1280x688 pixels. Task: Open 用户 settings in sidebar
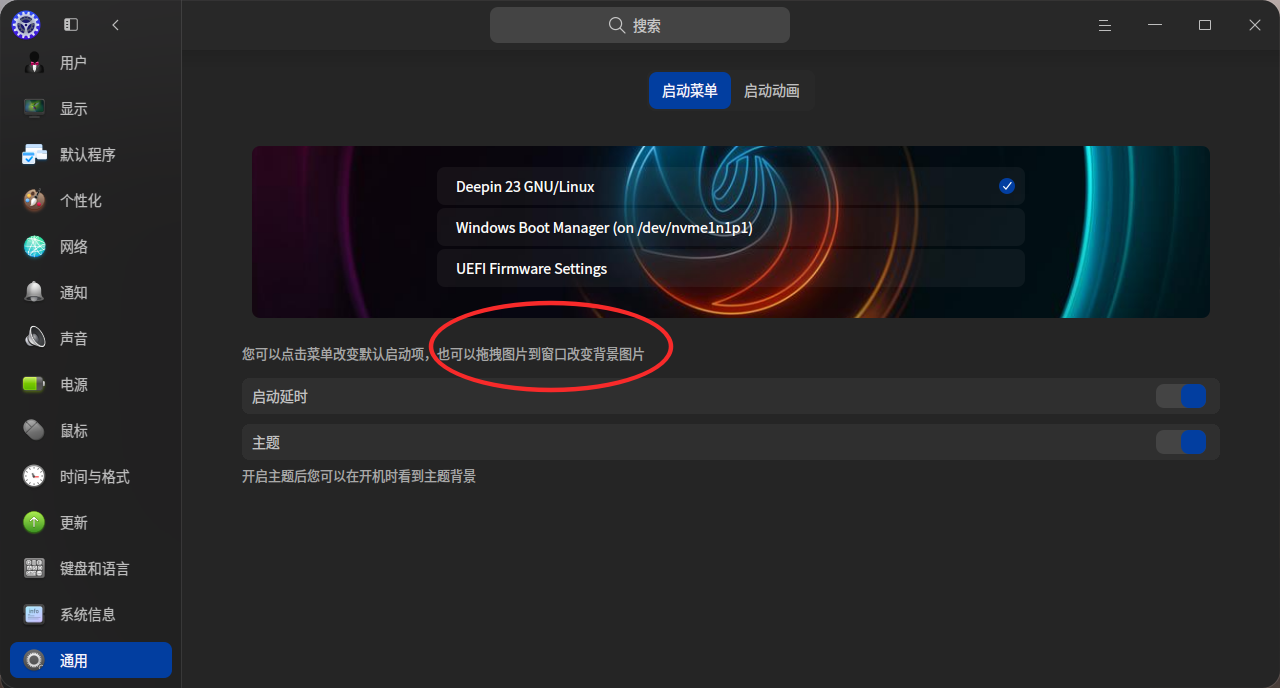coord(91,62)
